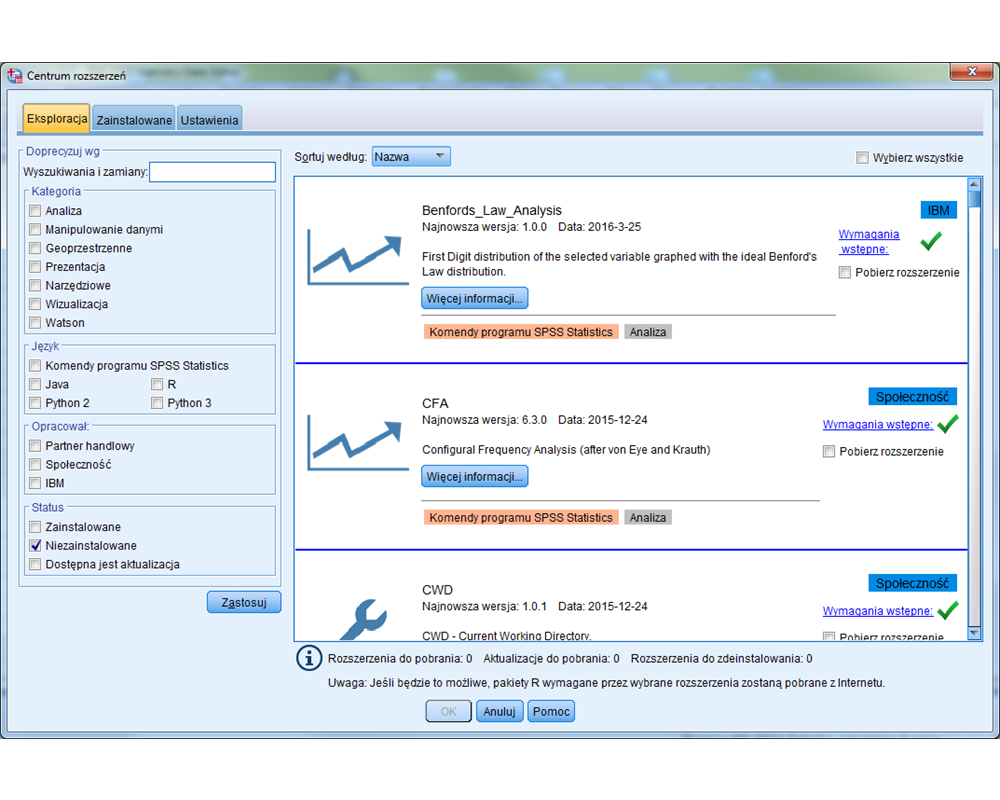The width and height of the screenshot is (1000, 800).
Task: Enable Wizualizacja category filter
Action: (x=35, y=304)
